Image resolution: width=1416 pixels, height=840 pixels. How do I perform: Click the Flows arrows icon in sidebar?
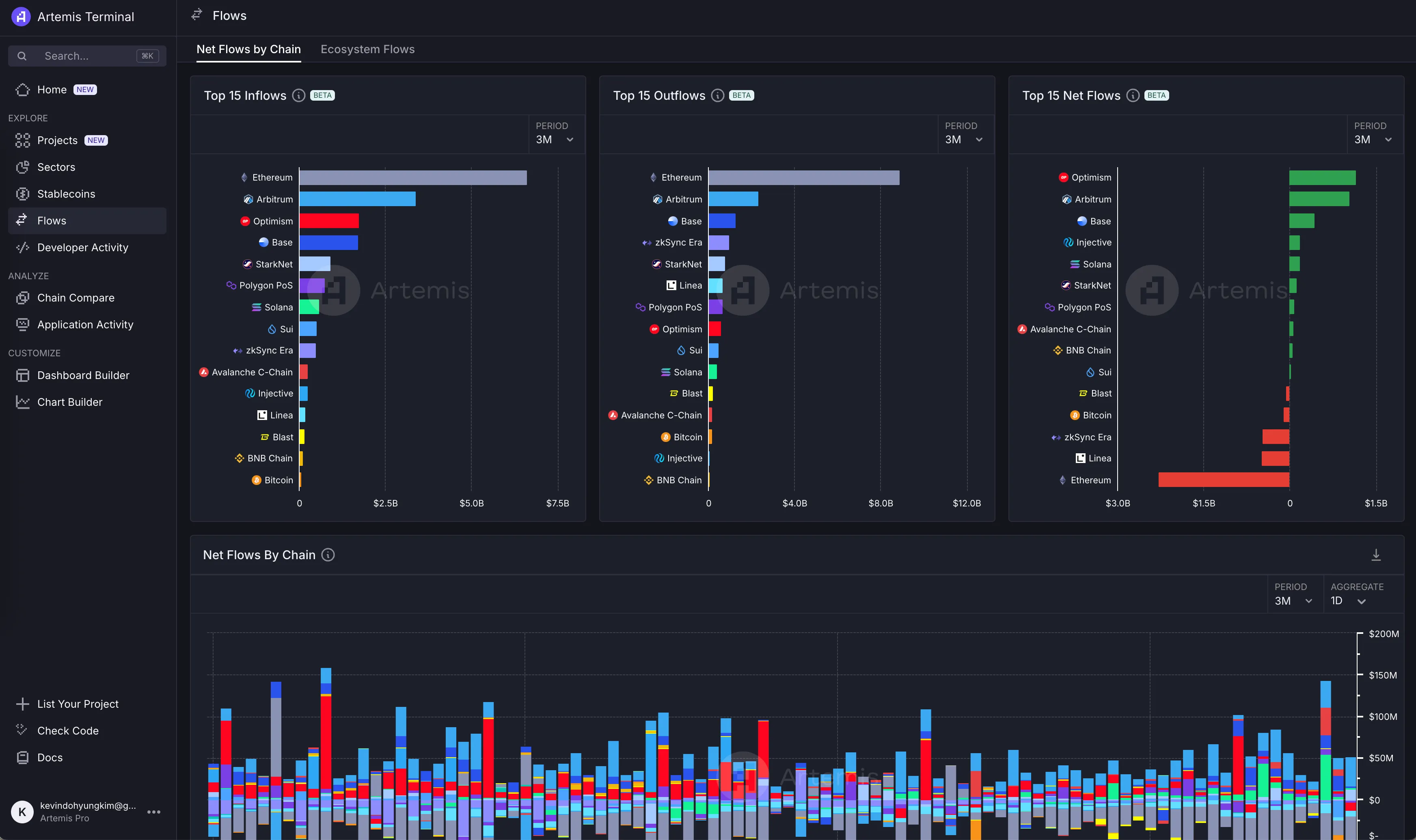(22, 220)
